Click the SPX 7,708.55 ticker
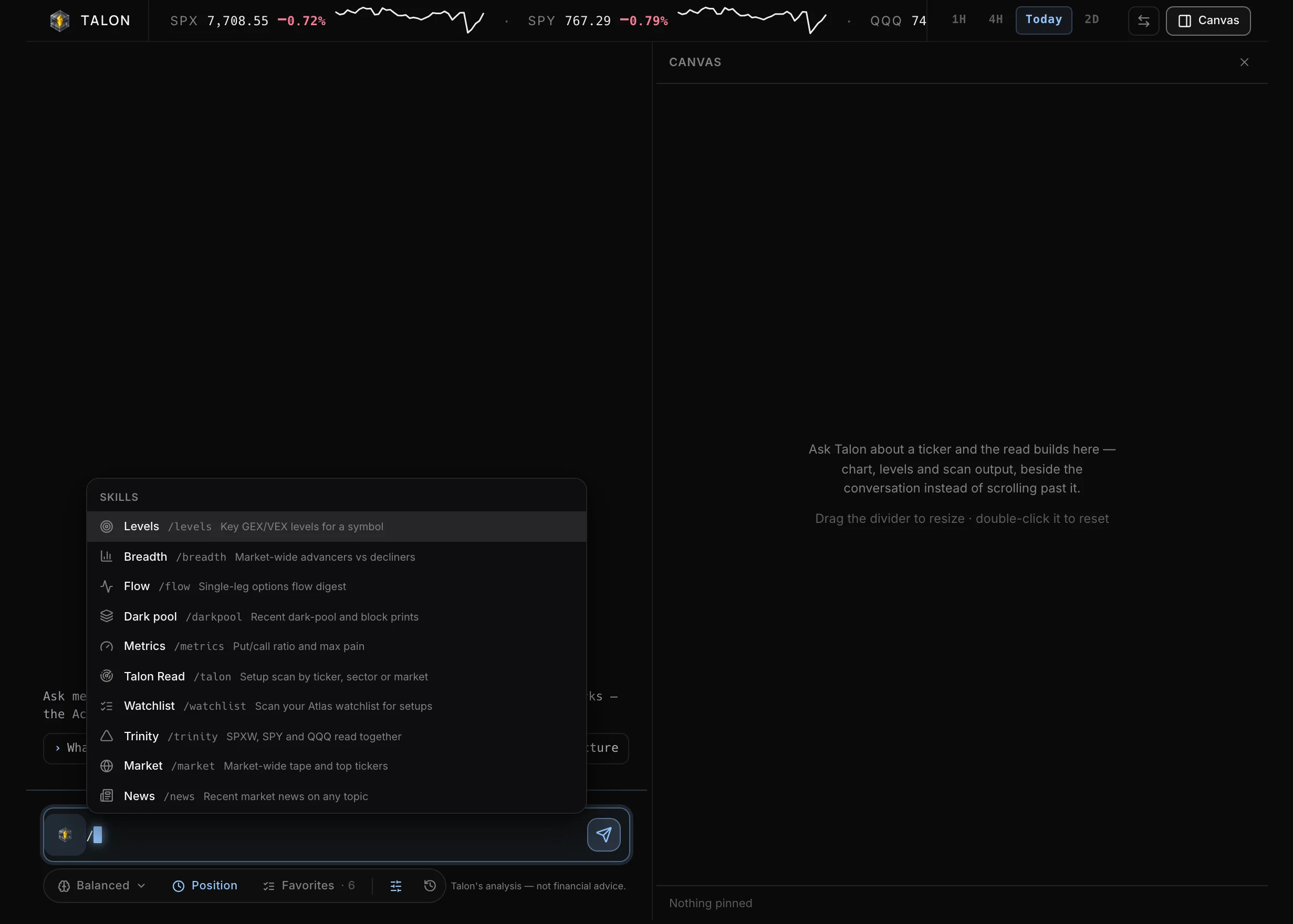 point(219,21)
